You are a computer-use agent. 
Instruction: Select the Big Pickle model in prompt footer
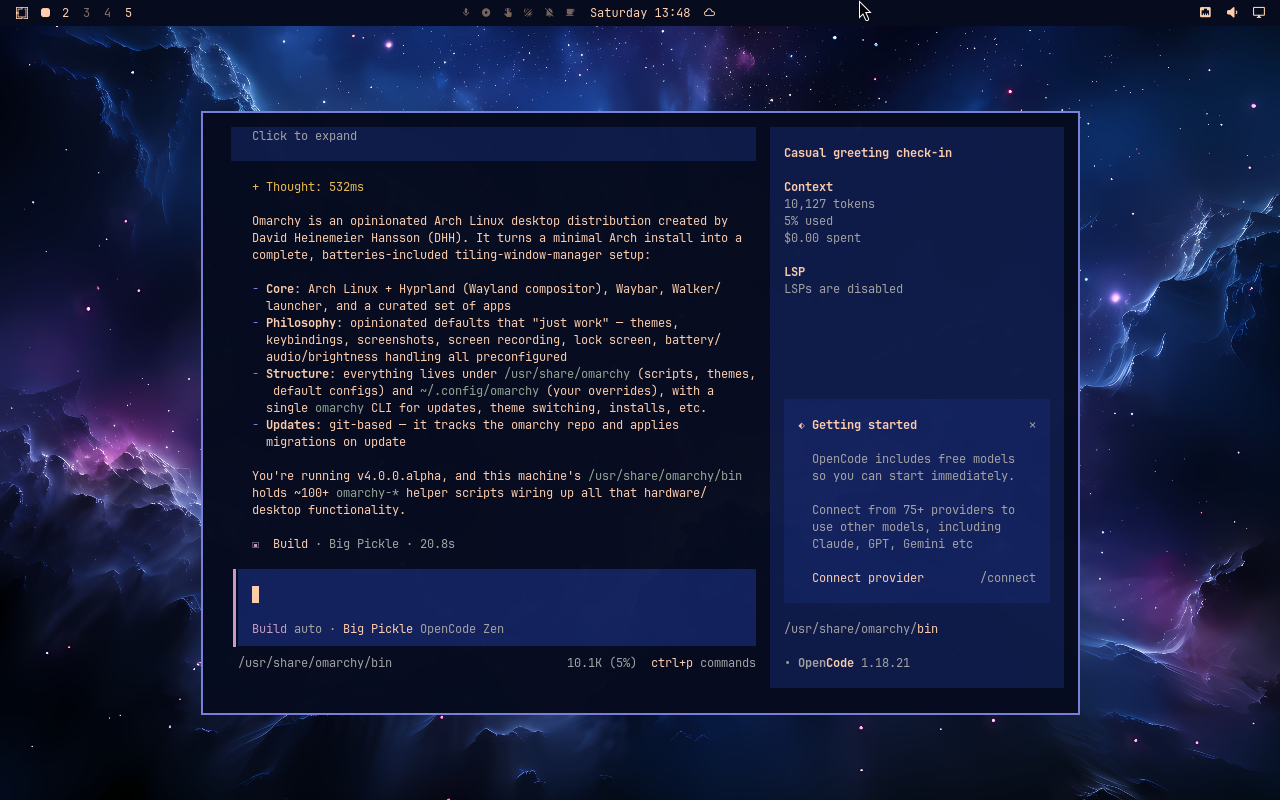tap(378, 629)
